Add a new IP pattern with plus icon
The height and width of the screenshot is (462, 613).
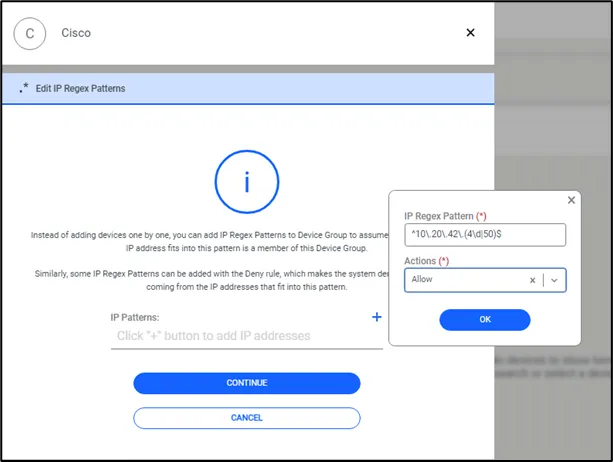[x=376, y=317]
